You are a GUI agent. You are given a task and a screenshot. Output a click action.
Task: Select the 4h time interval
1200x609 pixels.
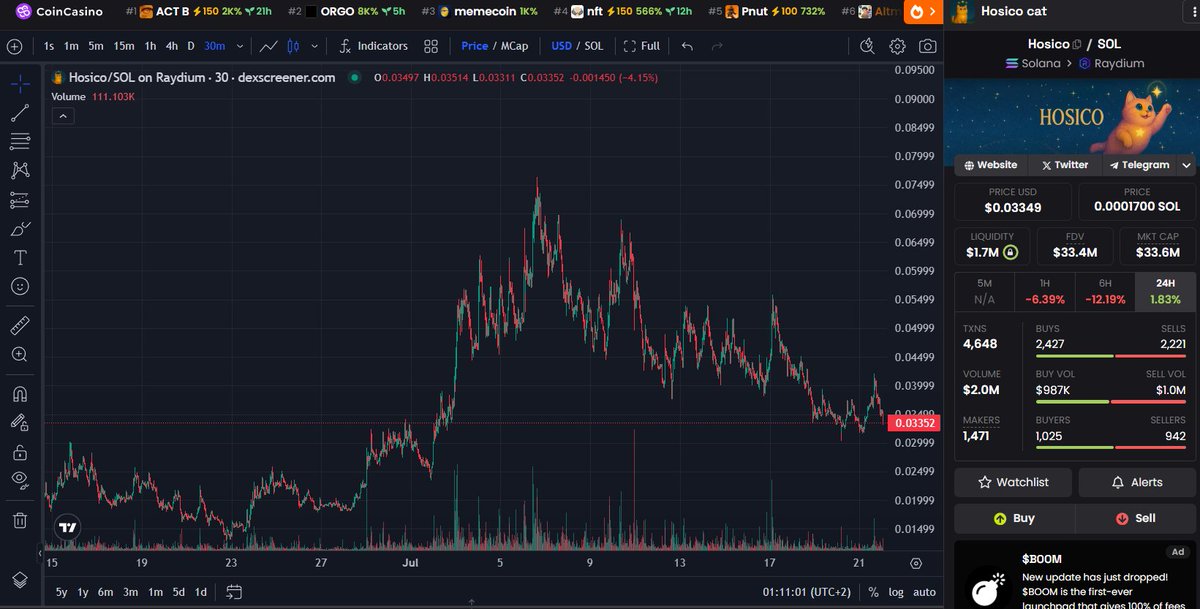[x=172, y=46]
